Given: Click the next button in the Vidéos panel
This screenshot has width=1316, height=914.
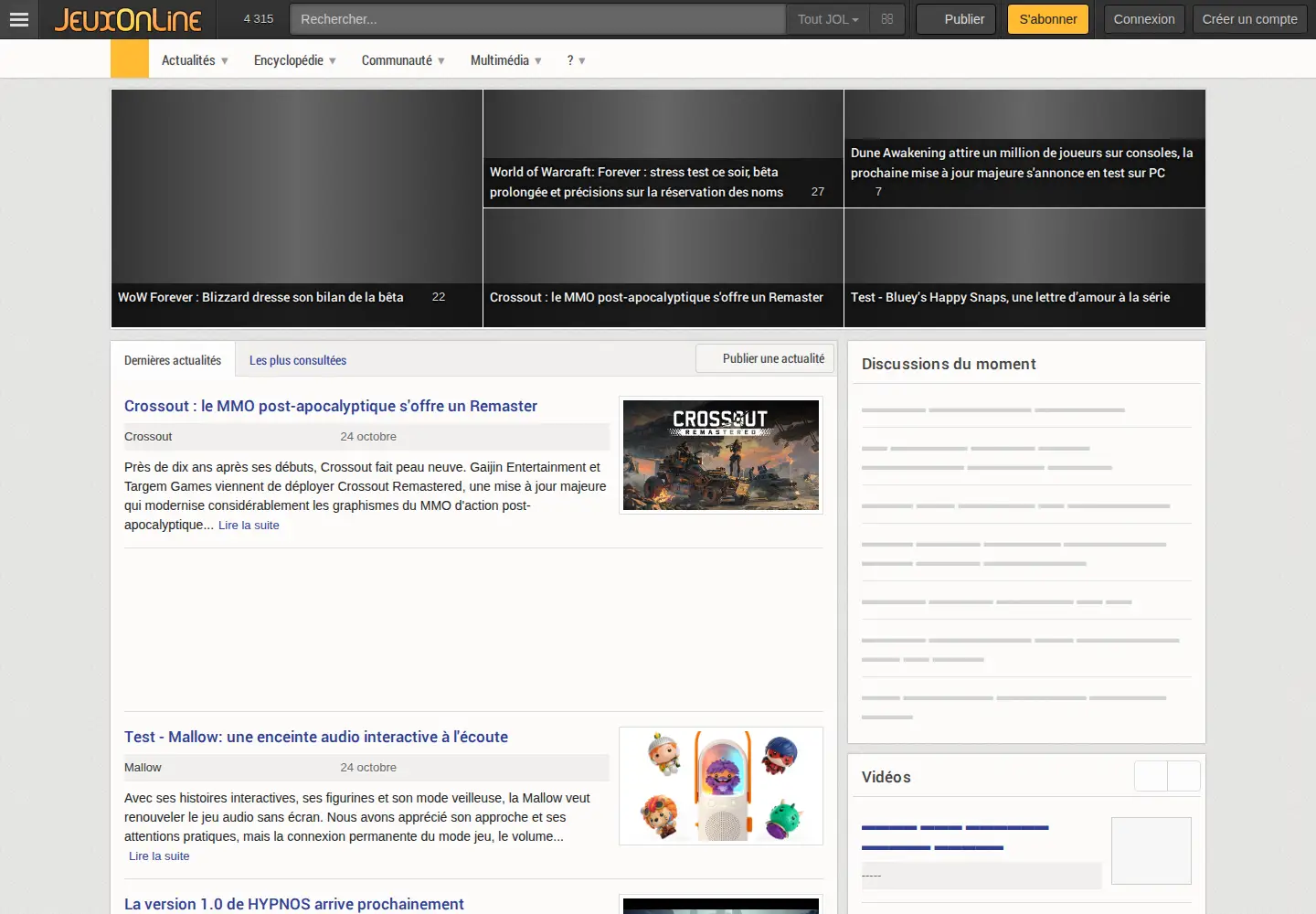Looking at the screenshot, I should 1184,776.
